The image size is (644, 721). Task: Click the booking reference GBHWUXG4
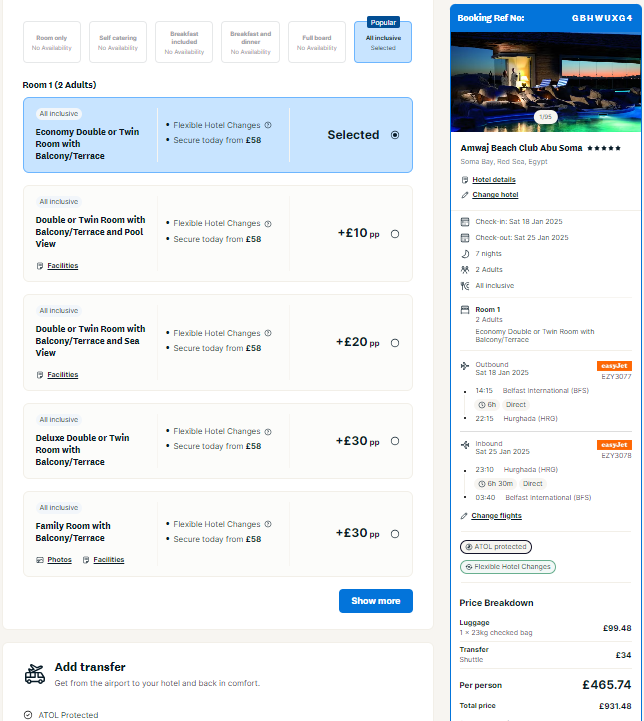click(x=602, y=18)
